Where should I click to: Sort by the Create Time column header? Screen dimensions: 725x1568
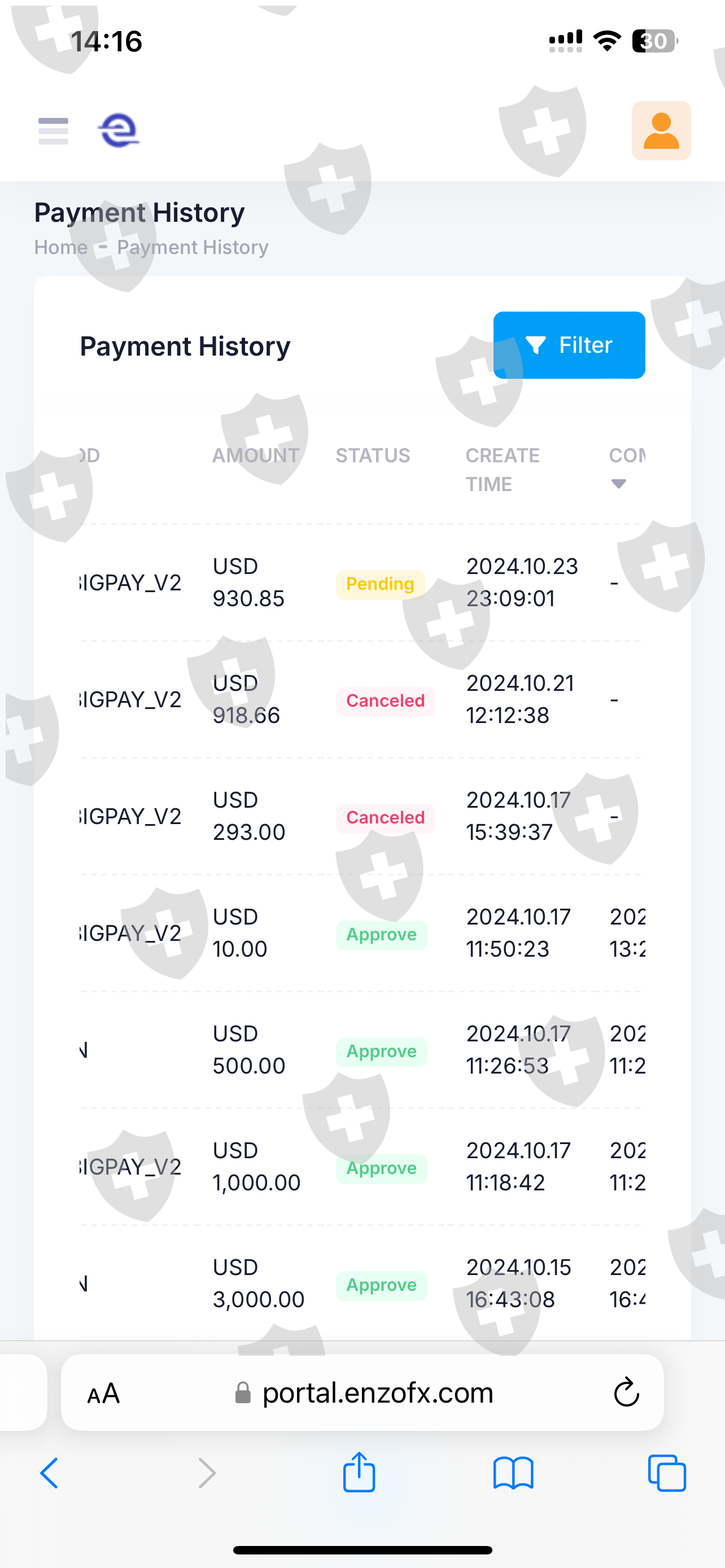pos(502,469)
